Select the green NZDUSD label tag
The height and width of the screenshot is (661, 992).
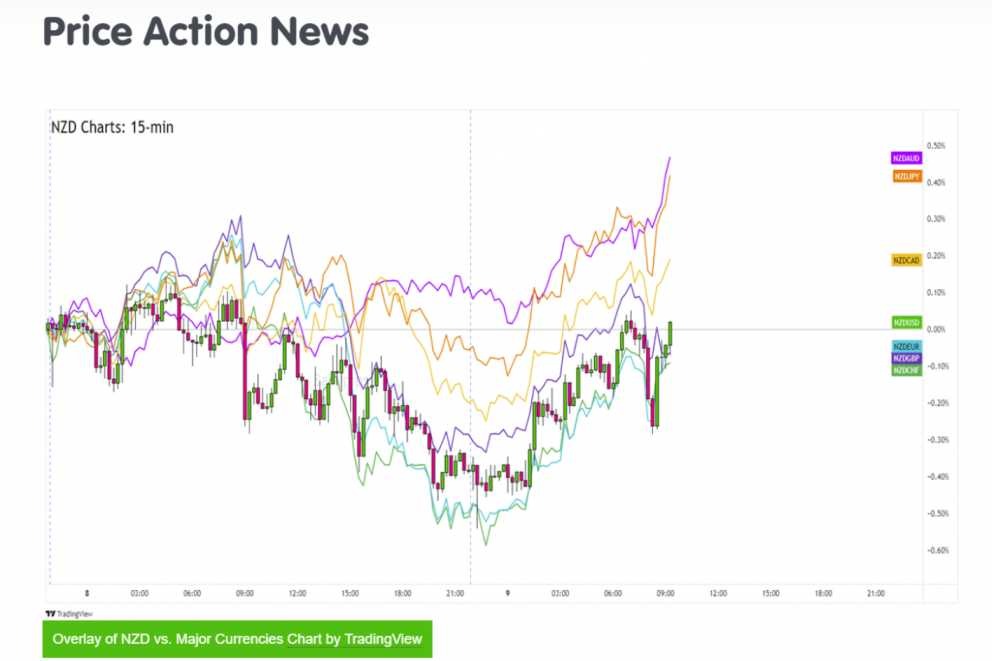906,322
